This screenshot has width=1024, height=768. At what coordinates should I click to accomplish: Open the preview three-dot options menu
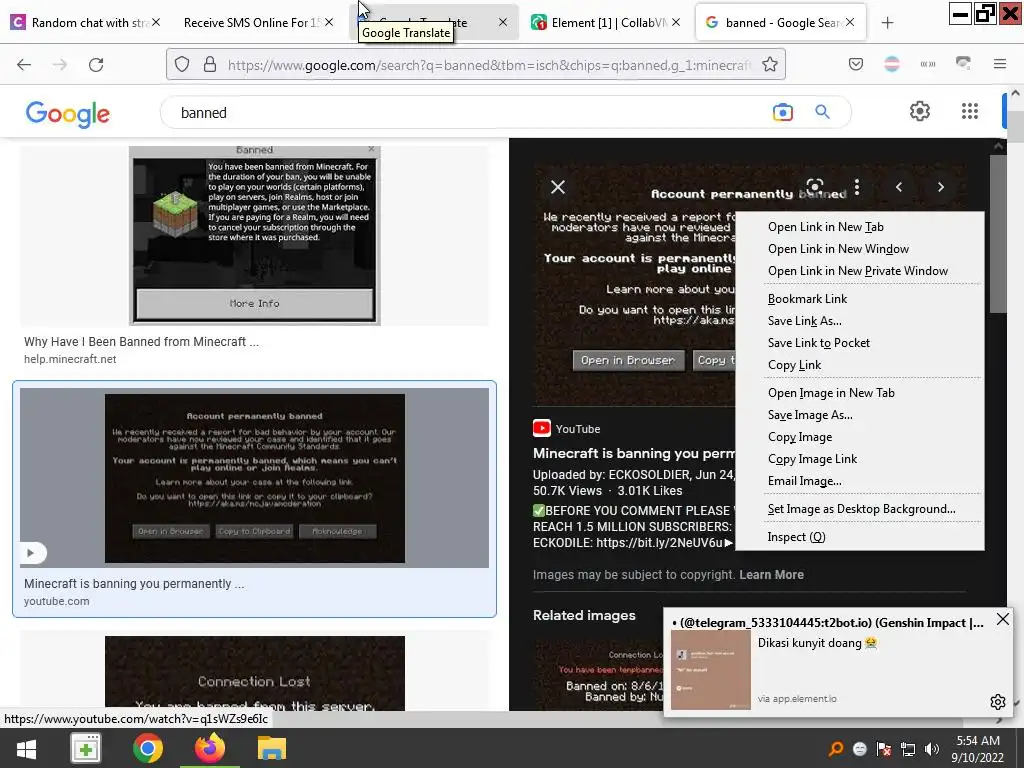tap(857, 187)
